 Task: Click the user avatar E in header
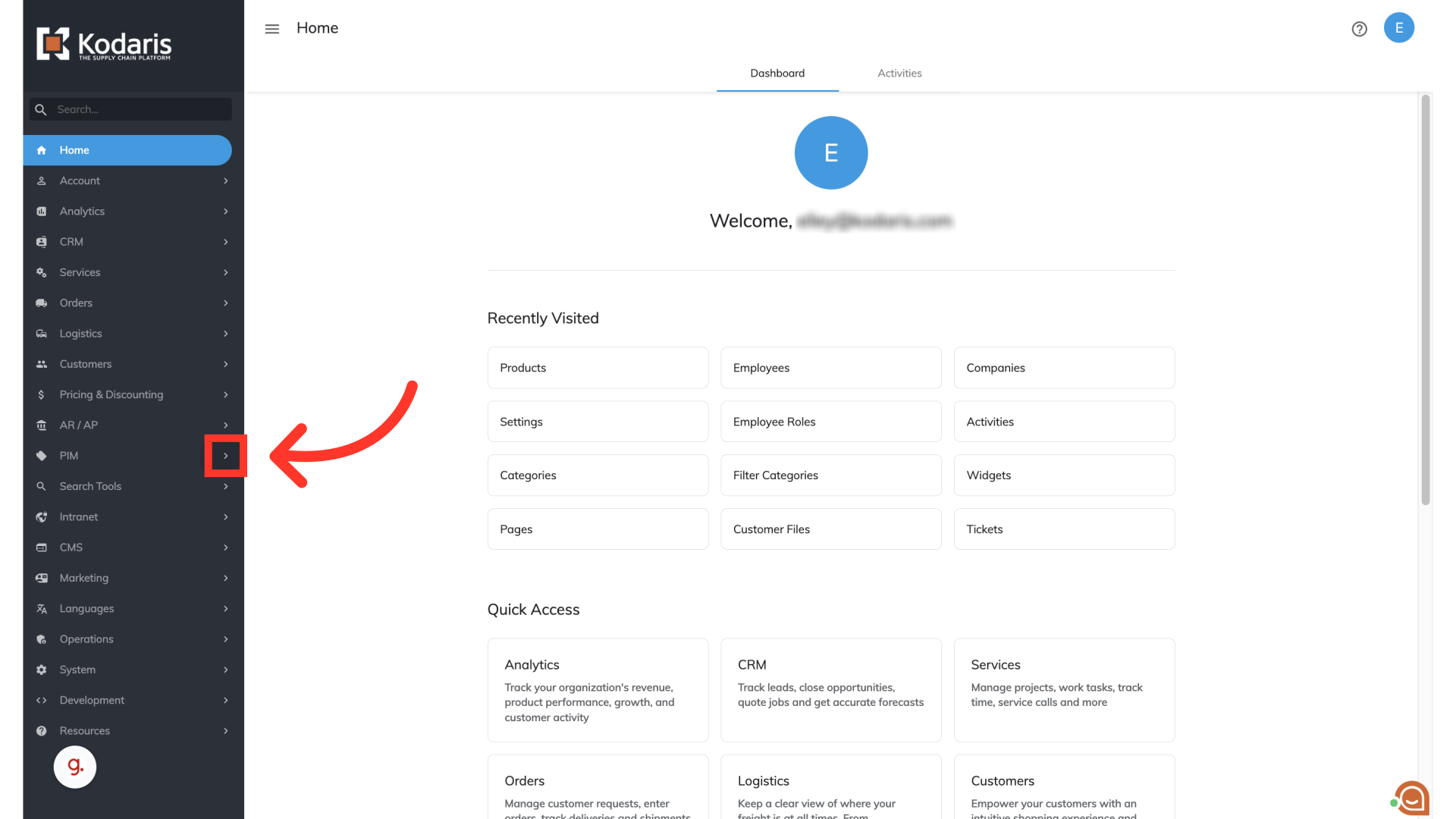[1398, 28]
